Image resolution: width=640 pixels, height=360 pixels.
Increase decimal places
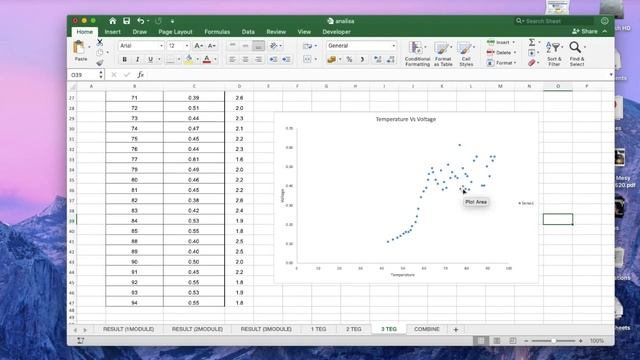[378, 60]
